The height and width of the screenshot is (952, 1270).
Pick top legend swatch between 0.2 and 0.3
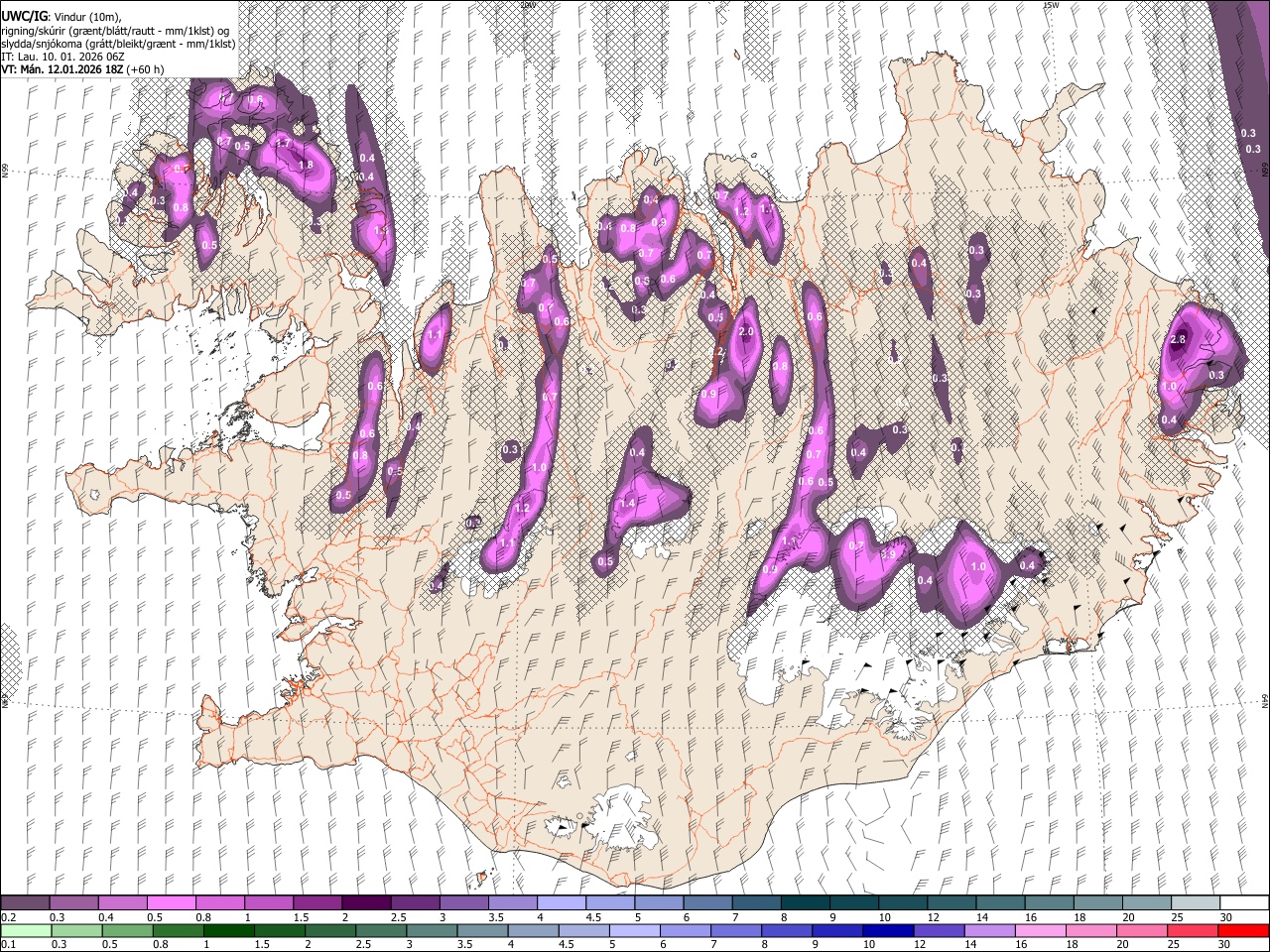tap(25, 902)
